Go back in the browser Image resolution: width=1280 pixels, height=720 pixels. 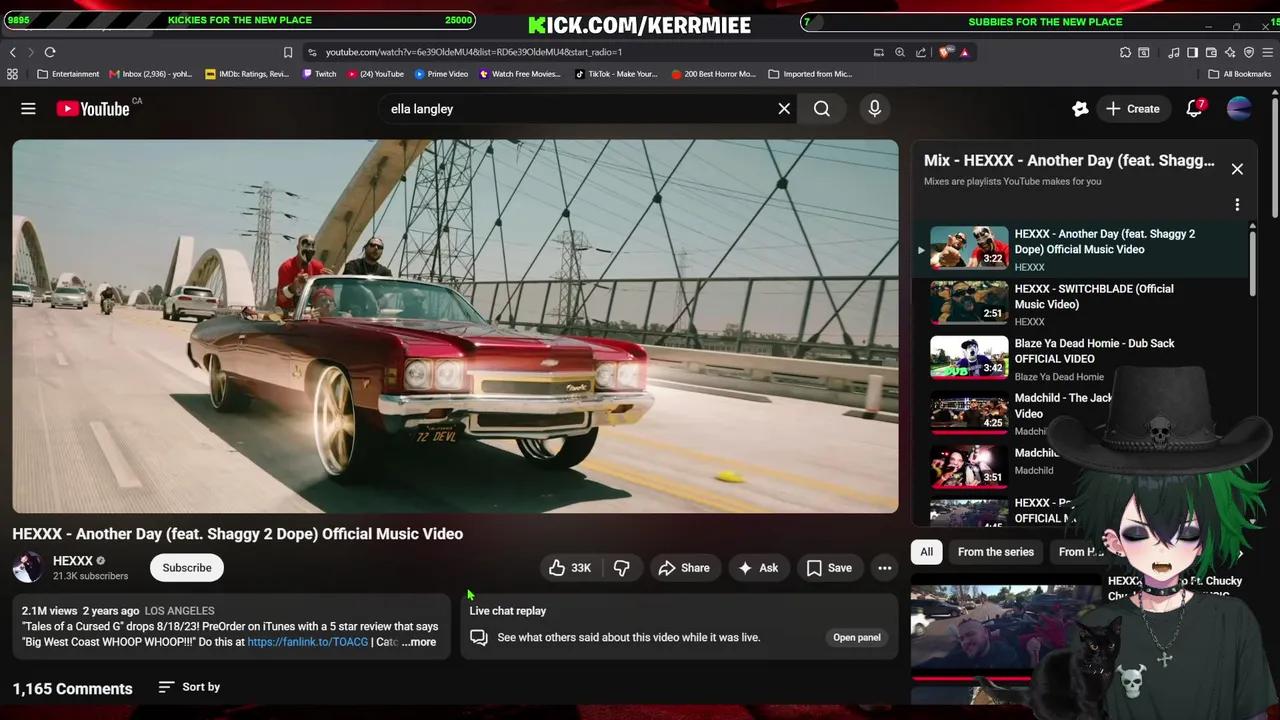tap(13, 52)
